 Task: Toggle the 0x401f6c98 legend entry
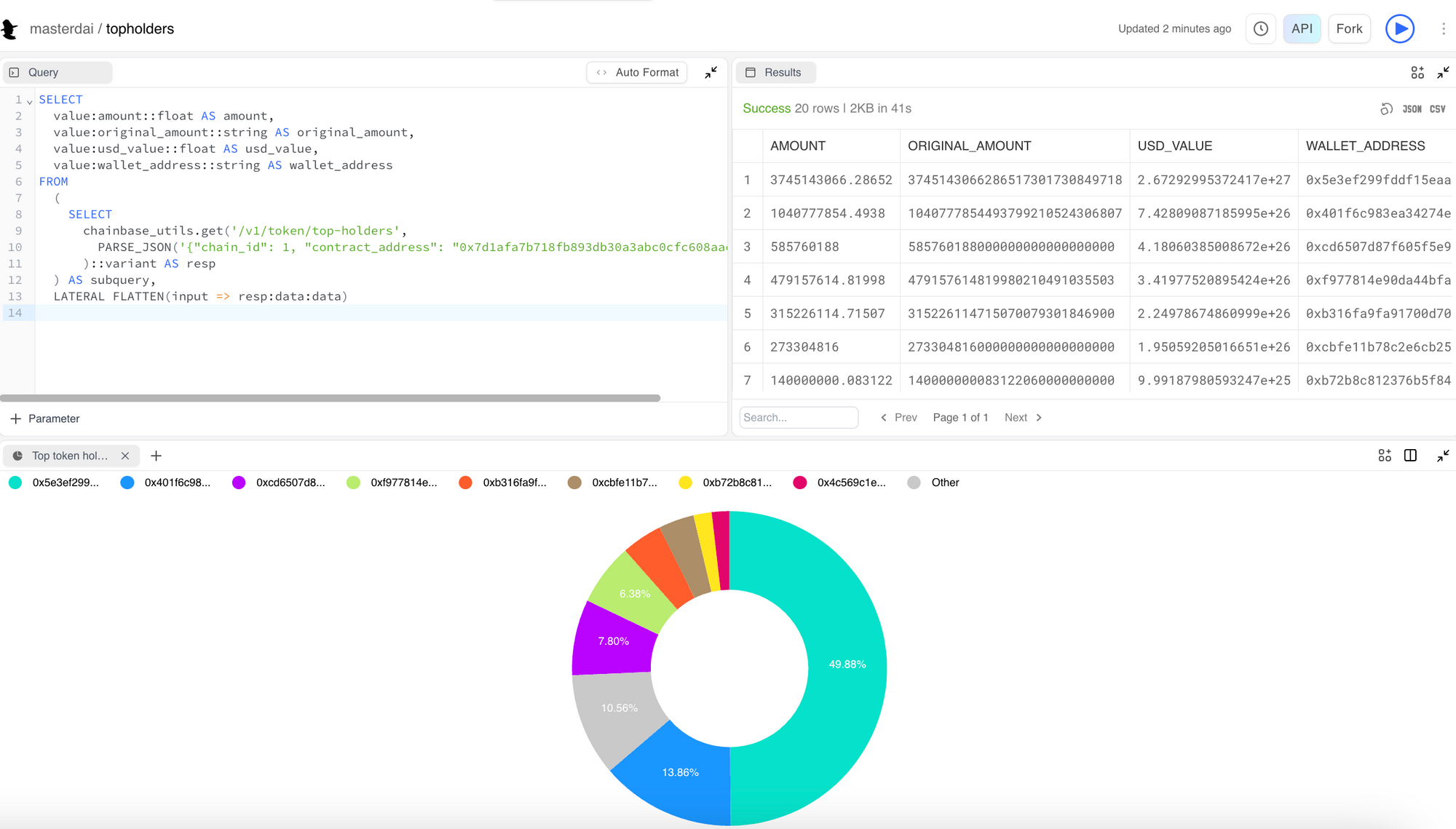(x=166, y=483)
